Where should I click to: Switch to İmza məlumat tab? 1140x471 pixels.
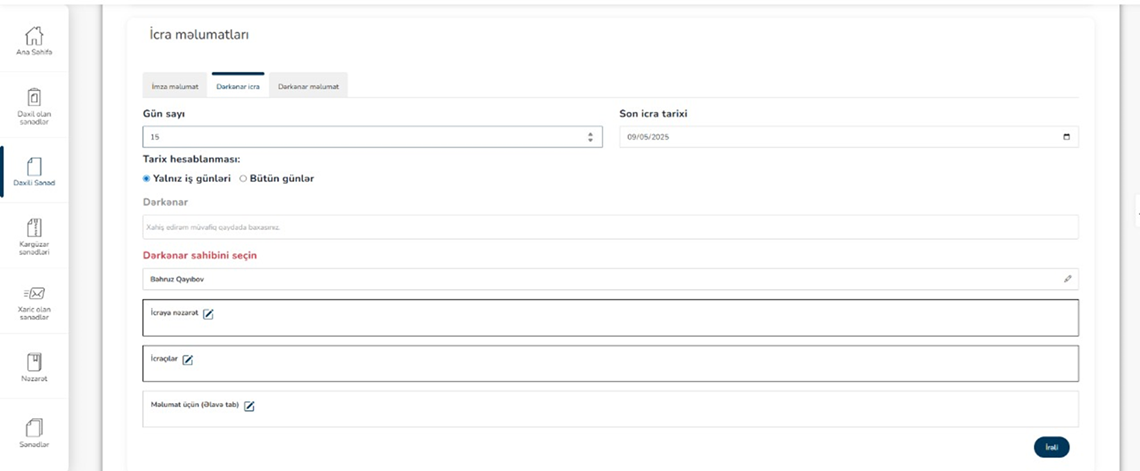pyautogui.click(x=175, y=86)
